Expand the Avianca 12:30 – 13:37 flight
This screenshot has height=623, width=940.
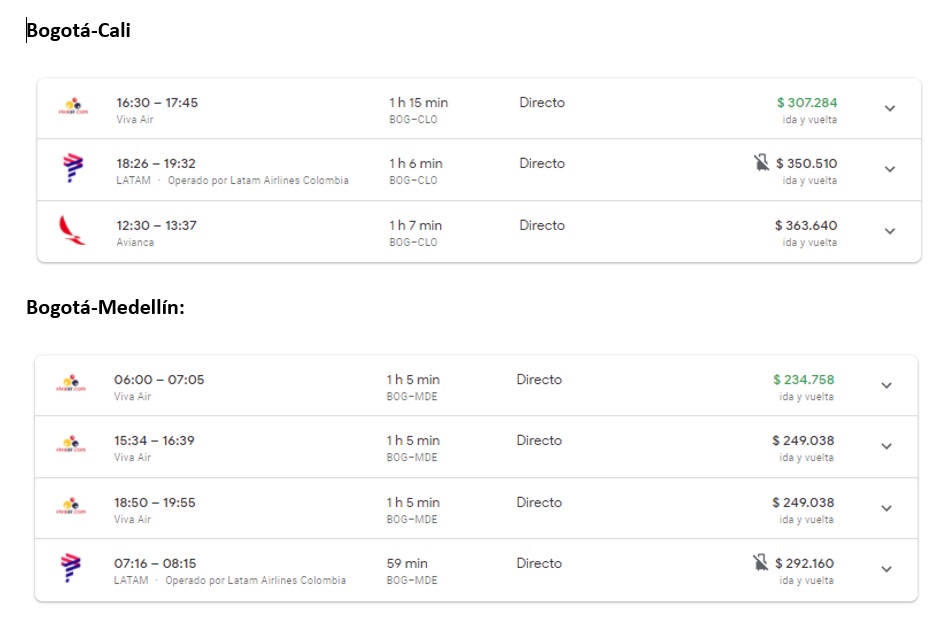tap(889, 231)
